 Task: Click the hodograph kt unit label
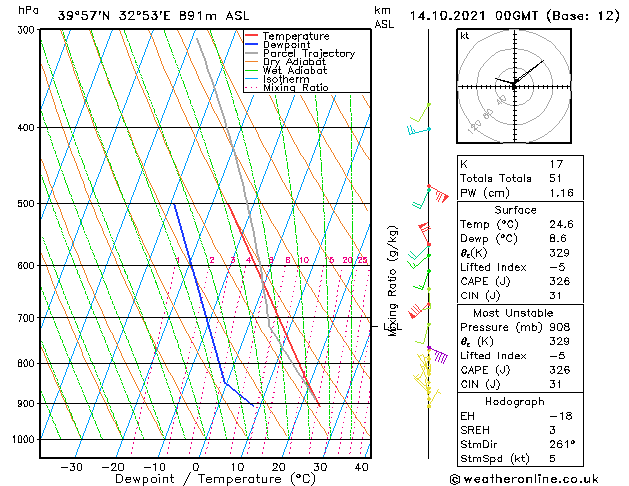465,36
